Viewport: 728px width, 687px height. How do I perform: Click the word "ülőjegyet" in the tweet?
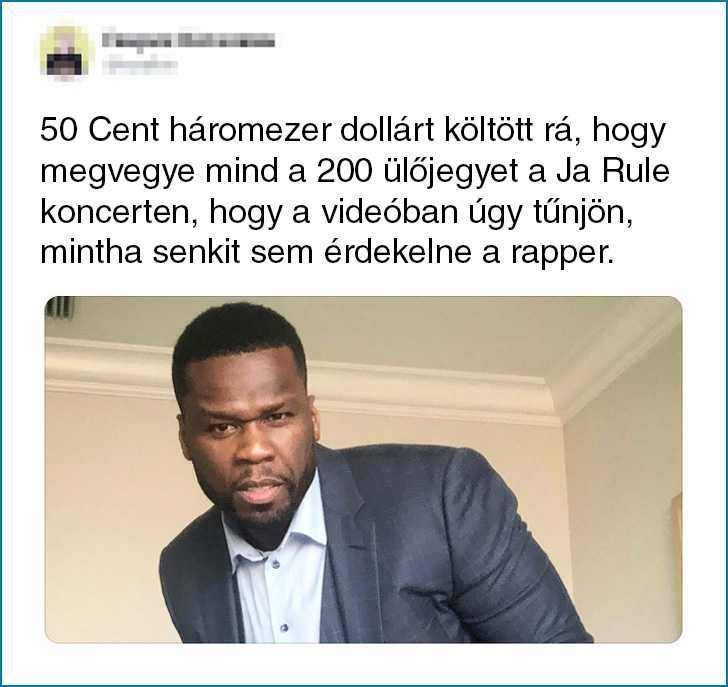450,172
